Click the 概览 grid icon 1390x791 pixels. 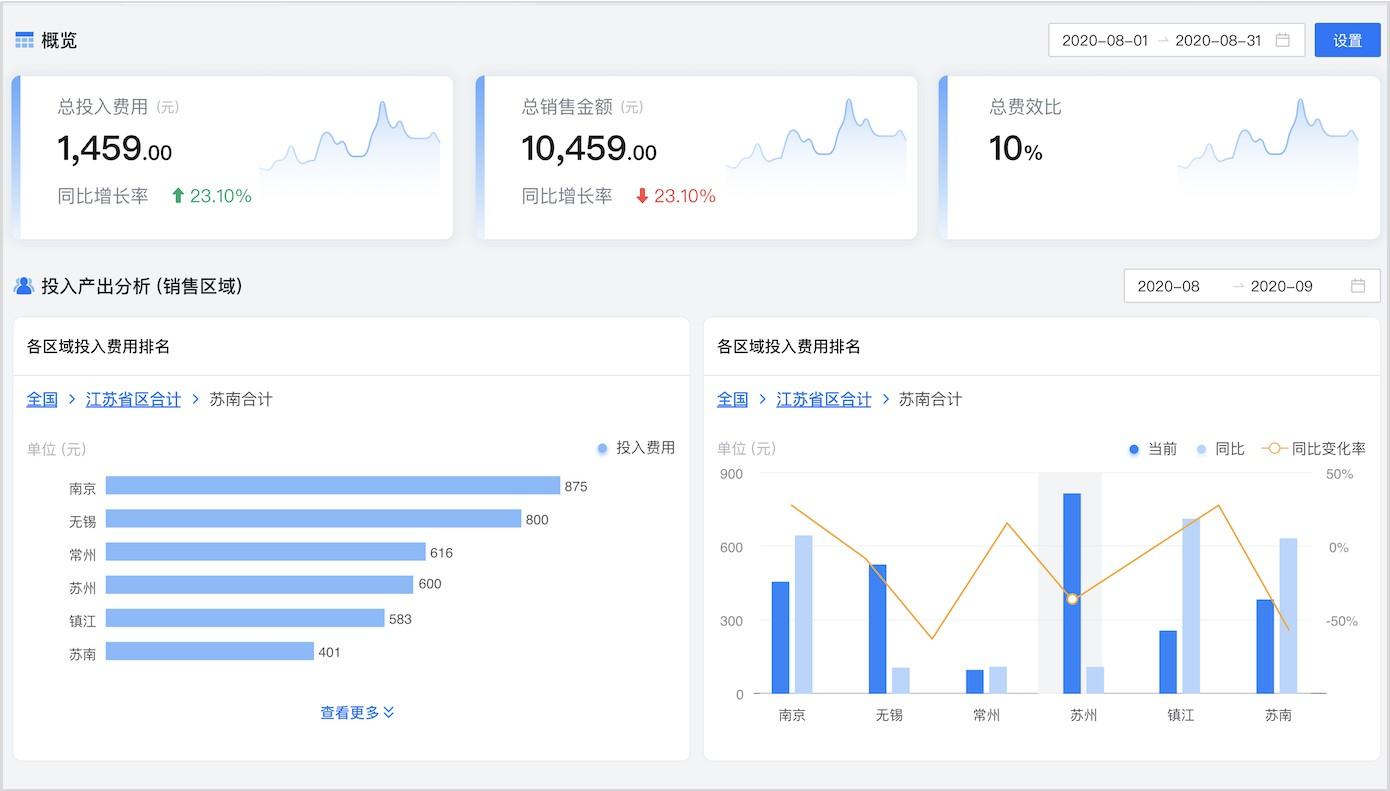25,39
